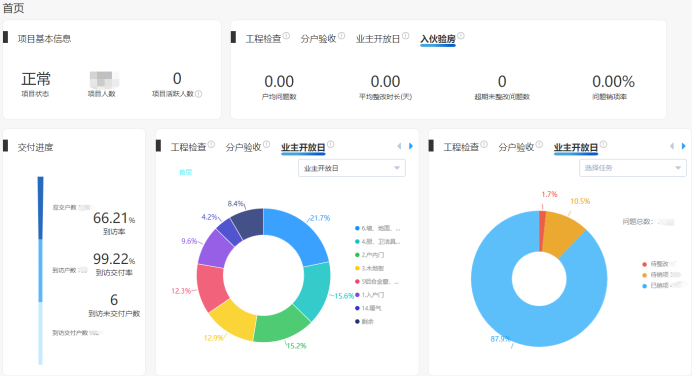The image size is (692, 376).
Task: Select 业主开放日 tab in 问题总数 panel
Action: pos(576,147)
